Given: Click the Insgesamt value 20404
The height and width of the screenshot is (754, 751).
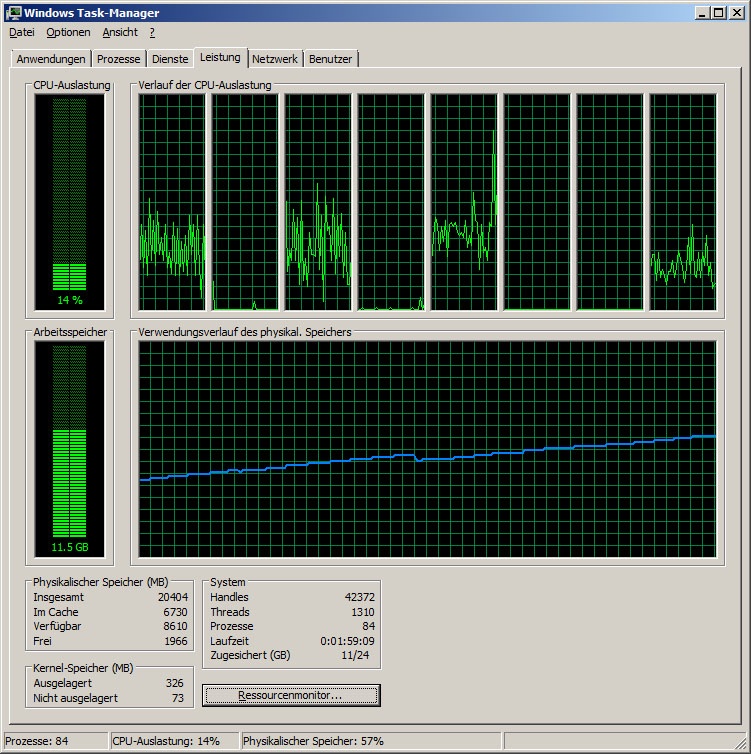Looking at the screenshot, I should (173, 597).
